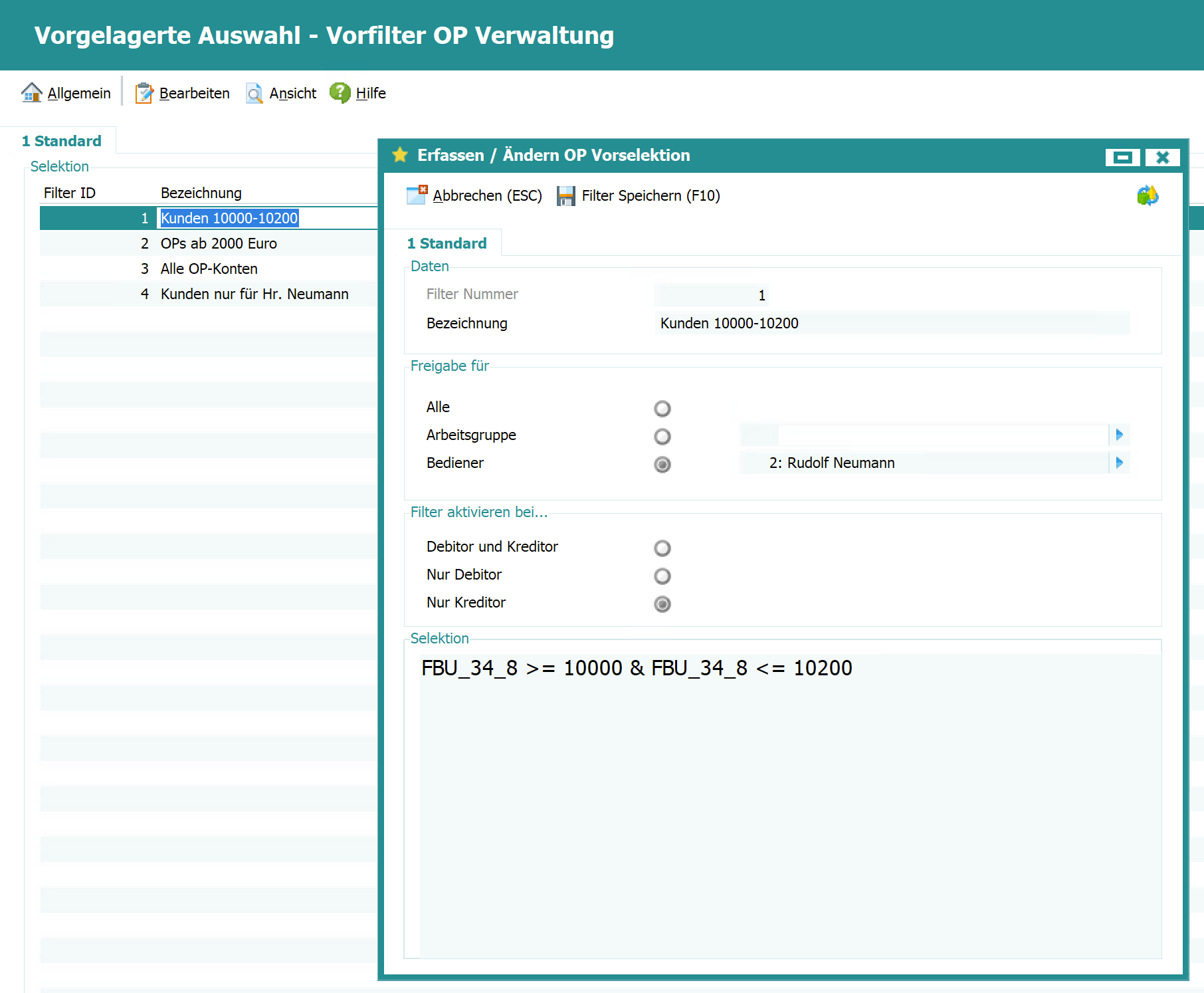Choose Nur Debitor radio option
The image size is (1204, 993).
pyautogui.click(x=662, y=576)
